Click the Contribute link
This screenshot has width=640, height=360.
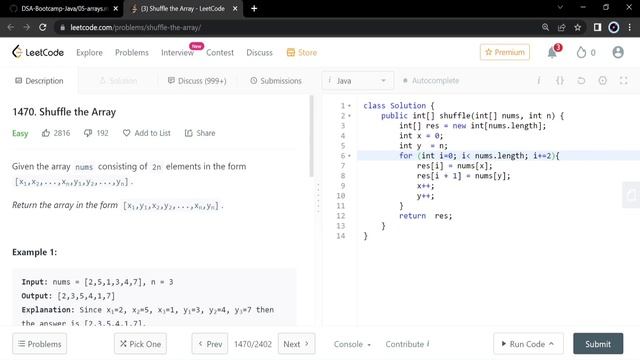(407, 344)
